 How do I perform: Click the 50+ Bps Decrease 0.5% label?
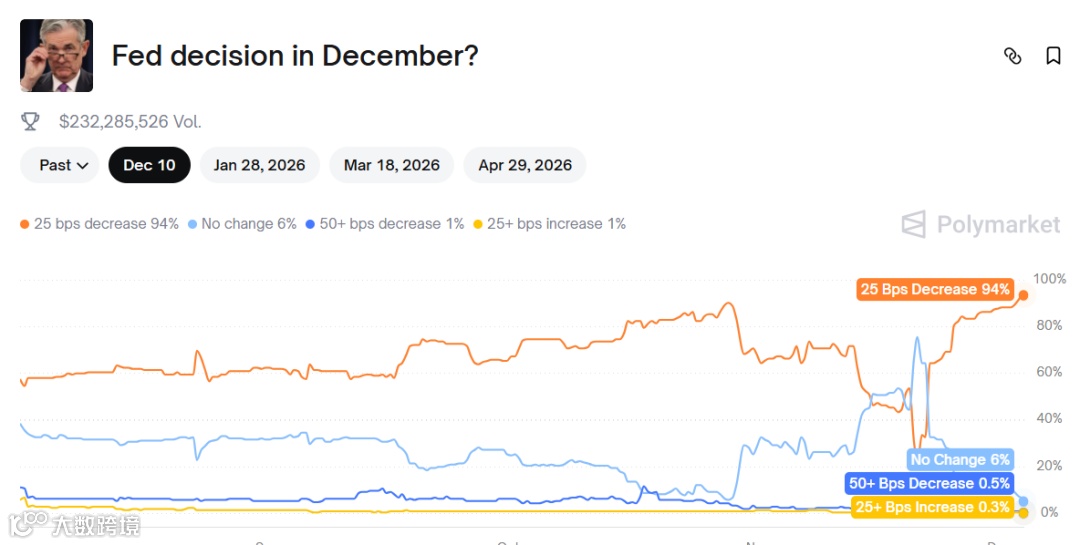click(x=929, y=483)
